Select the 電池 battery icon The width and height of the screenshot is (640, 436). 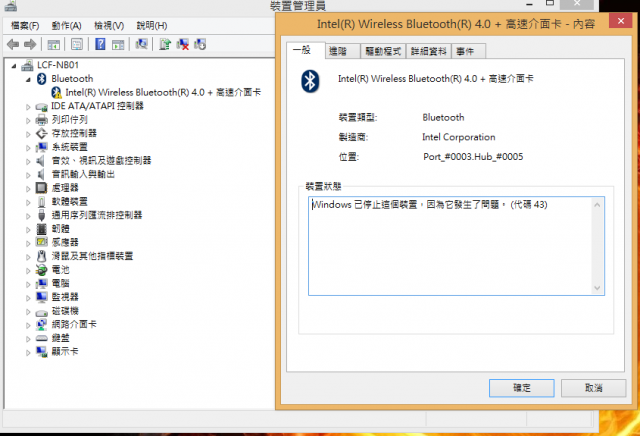42,270
